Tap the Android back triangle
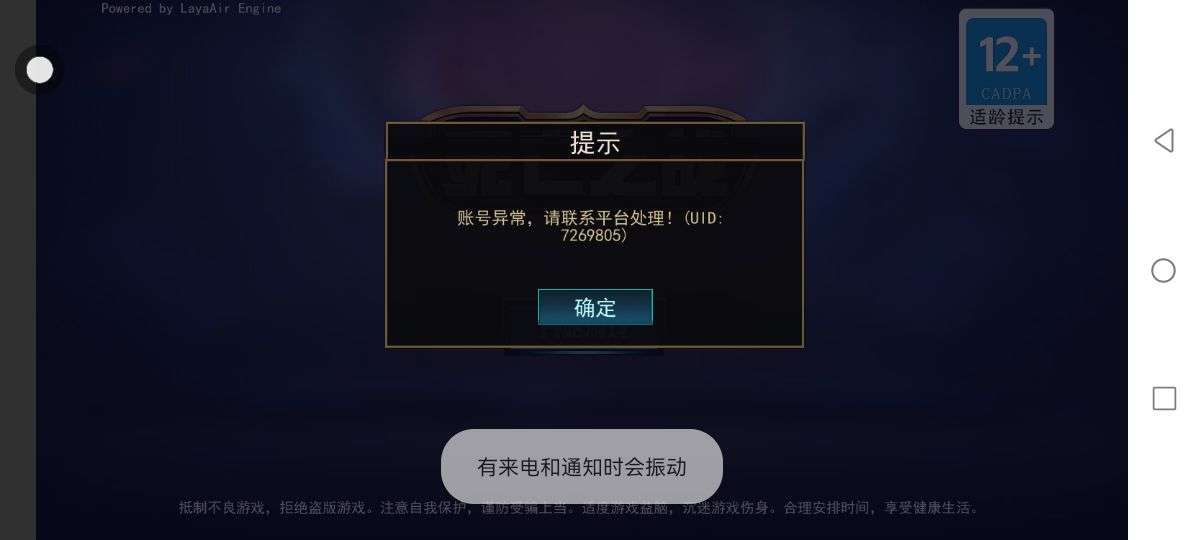 pos(1163,141)
